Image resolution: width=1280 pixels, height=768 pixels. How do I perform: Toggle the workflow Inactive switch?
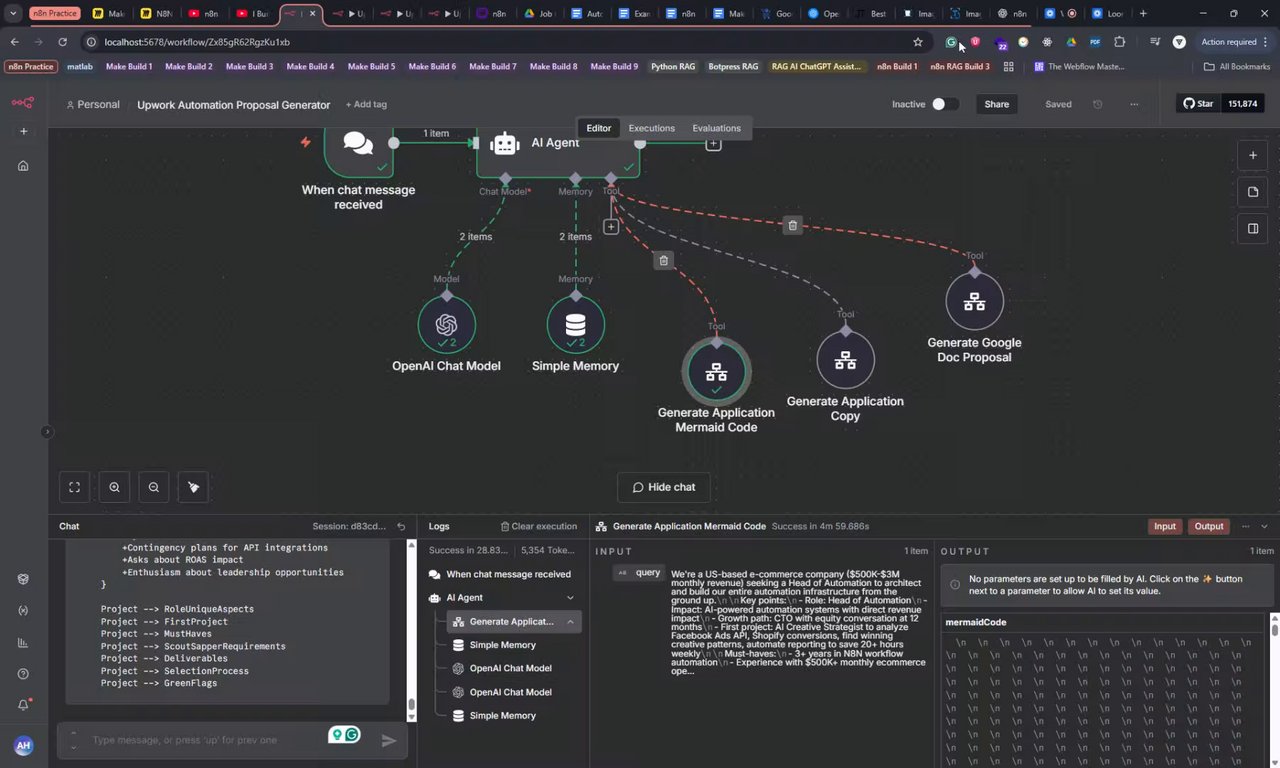pyautogui.click(x=945, y=104)
